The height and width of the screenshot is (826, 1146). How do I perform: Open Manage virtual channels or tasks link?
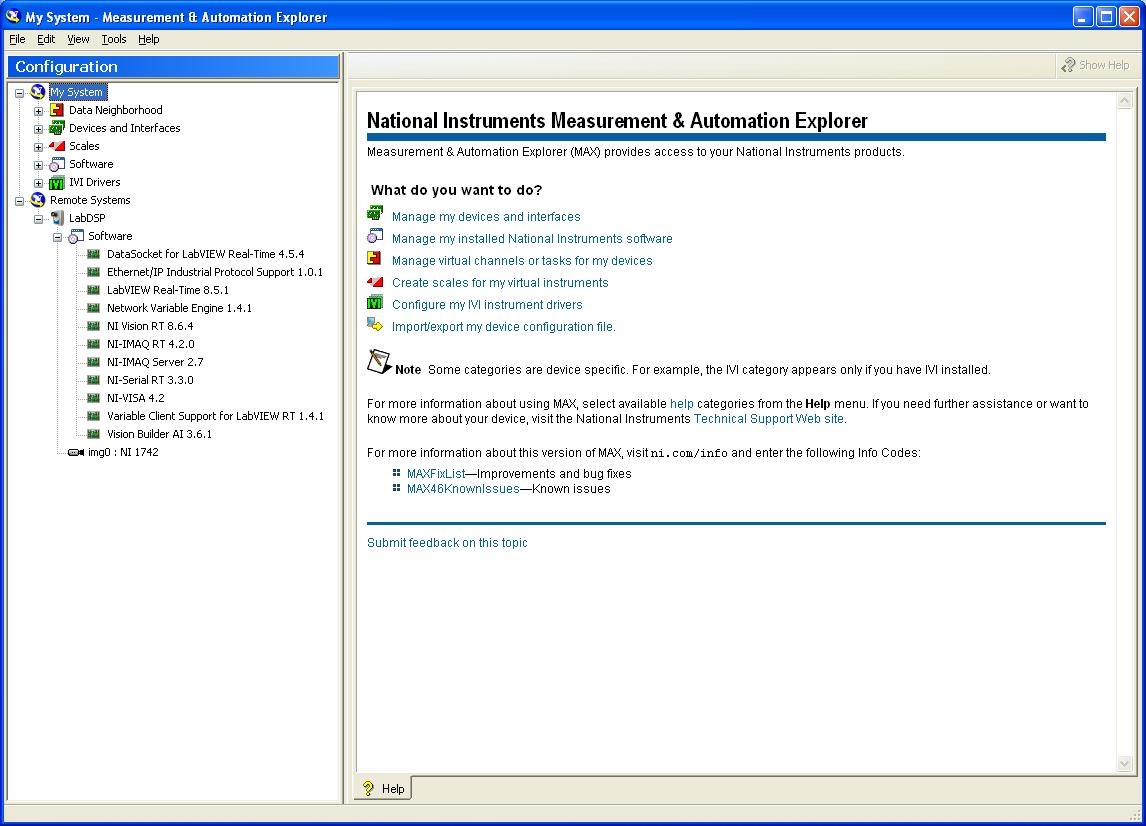[522, 261]
